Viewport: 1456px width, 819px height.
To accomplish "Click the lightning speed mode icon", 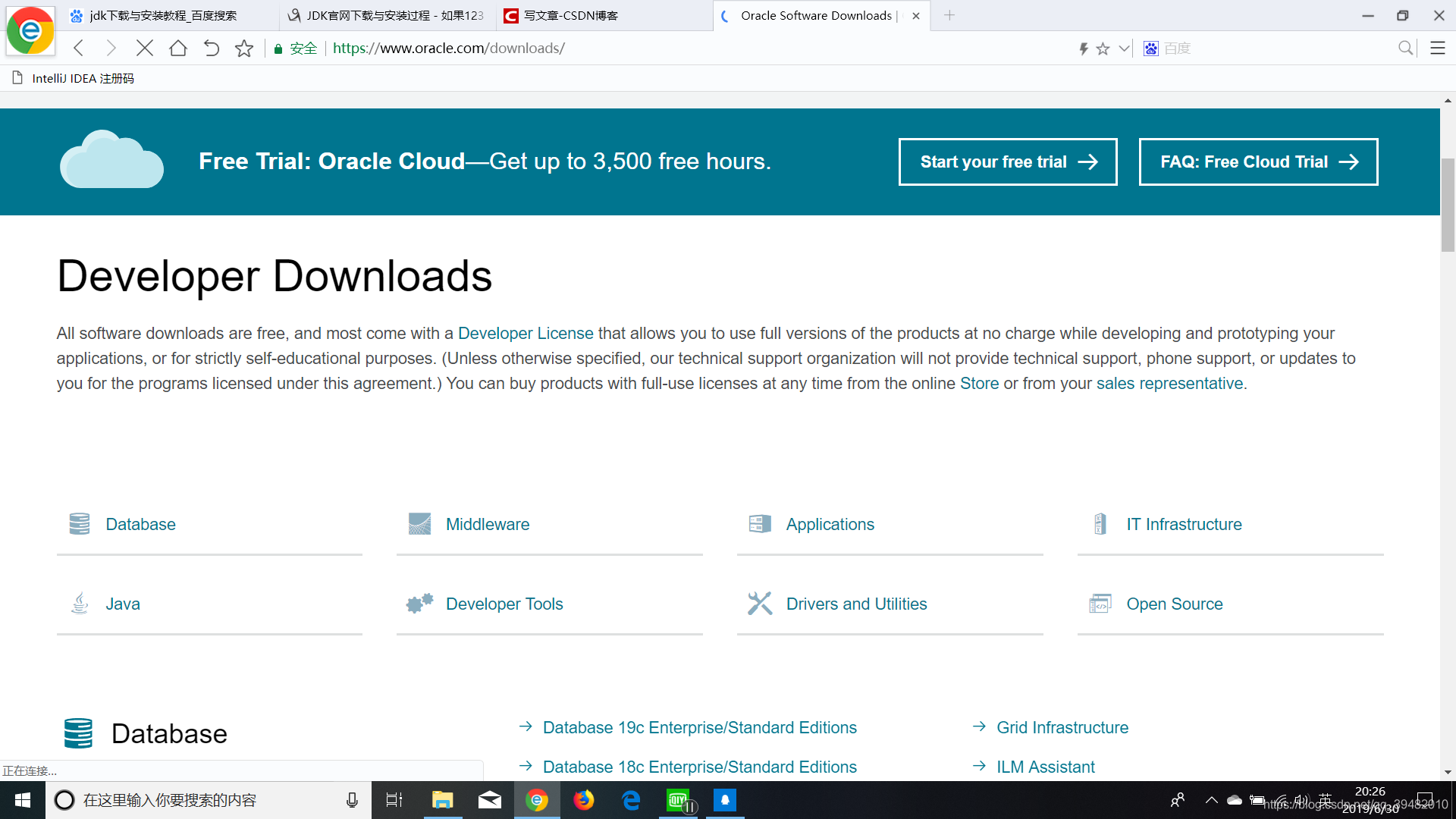I will (x=1084, y=49).
